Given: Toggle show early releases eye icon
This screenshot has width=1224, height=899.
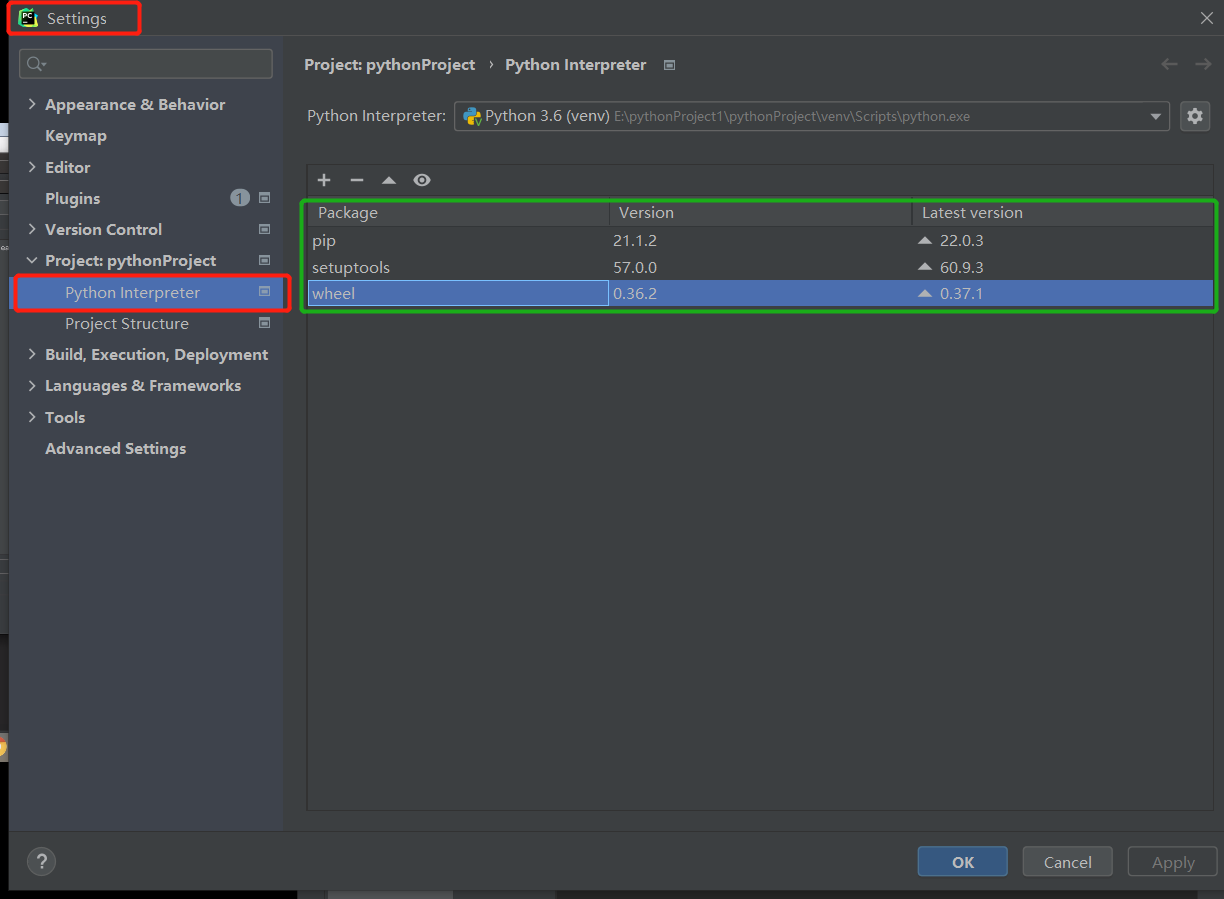Looking at the screenshot, I should click(422, 180).
